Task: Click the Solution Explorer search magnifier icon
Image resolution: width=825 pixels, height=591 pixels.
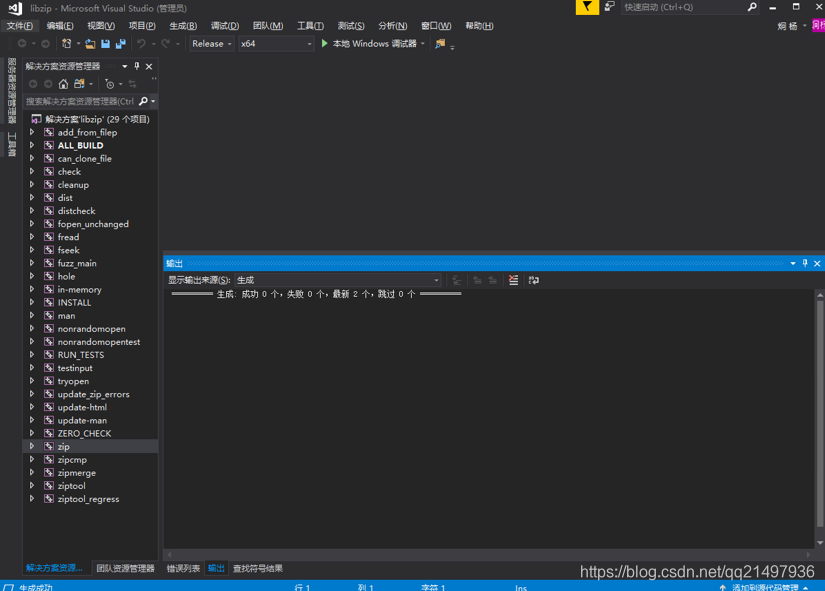Action: [143, 101]
